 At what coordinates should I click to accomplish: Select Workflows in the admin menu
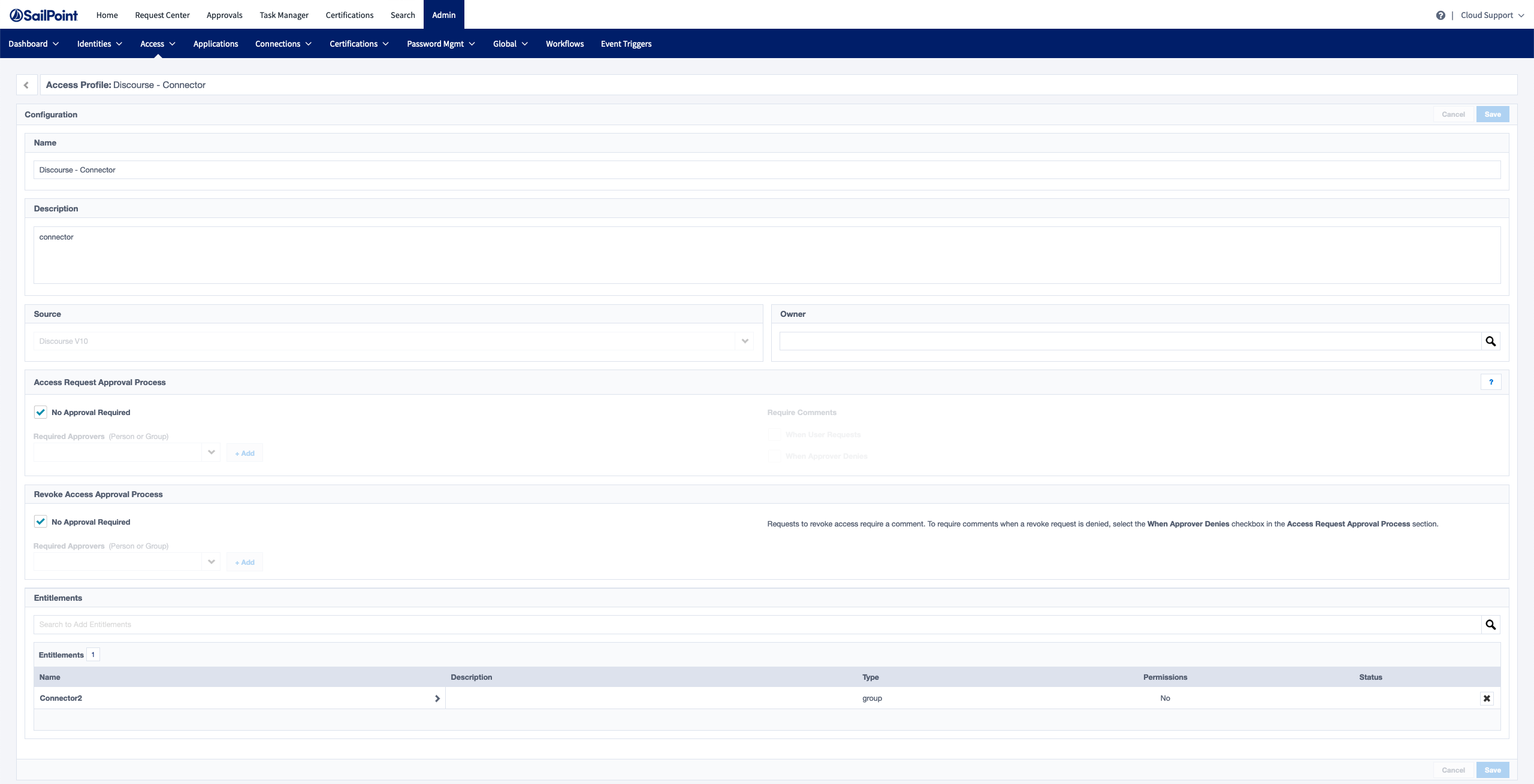[564, 44]
